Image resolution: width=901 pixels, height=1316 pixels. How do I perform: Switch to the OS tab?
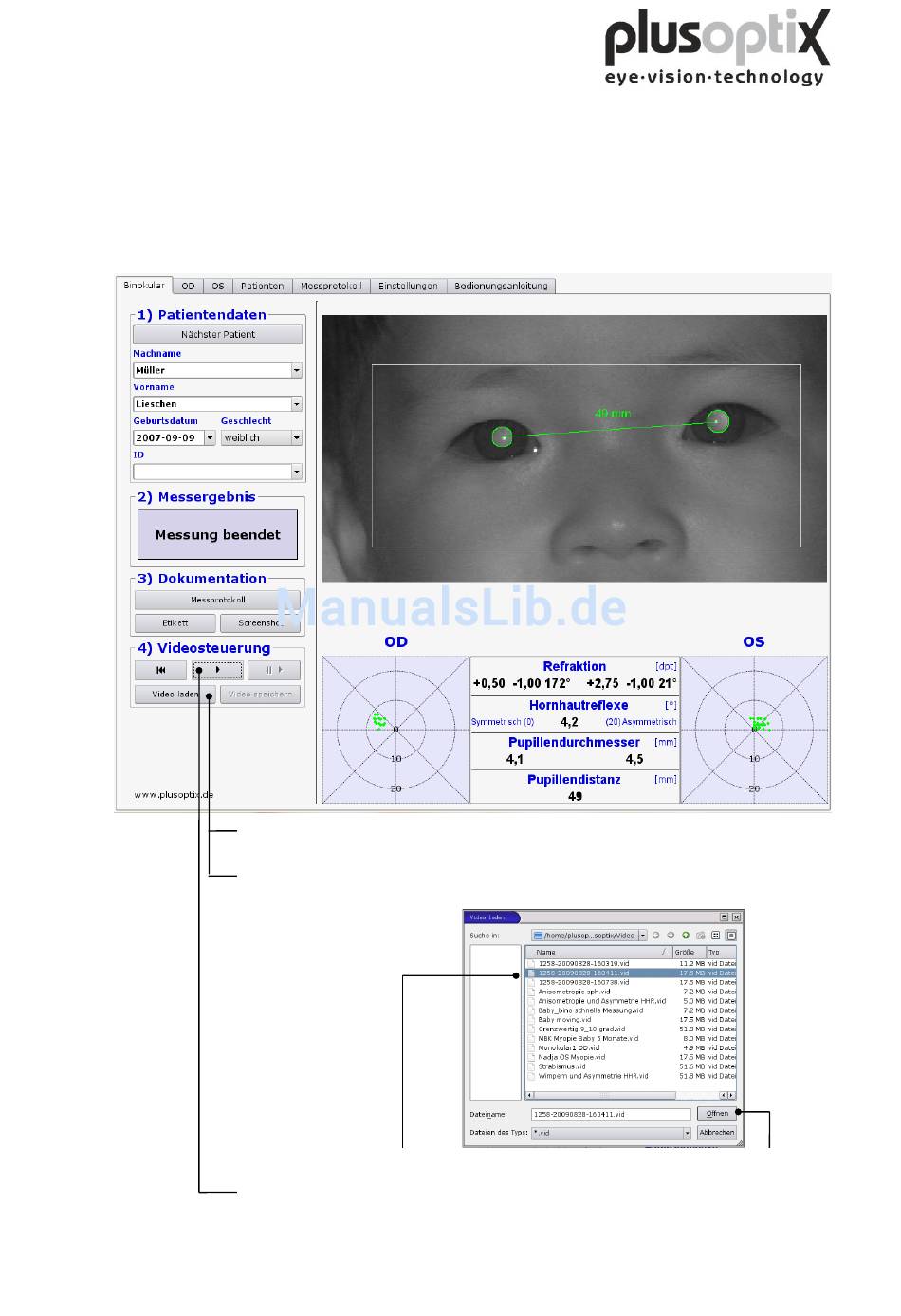pos(218,286)
